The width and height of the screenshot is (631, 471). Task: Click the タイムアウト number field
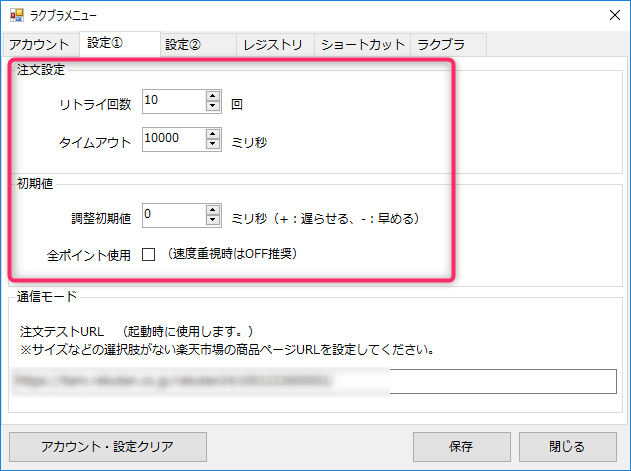(172, 140)
